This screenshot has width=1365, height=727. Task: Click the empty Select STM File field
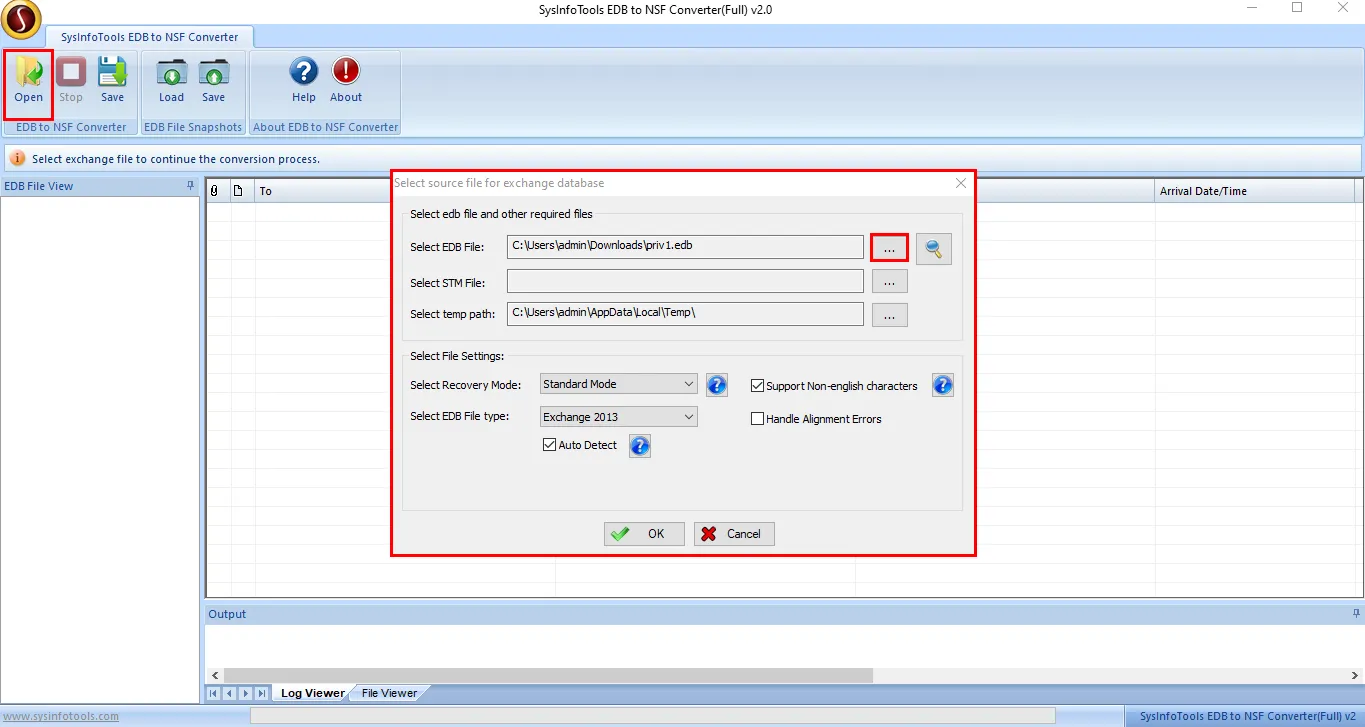click(x=685, y=281)
